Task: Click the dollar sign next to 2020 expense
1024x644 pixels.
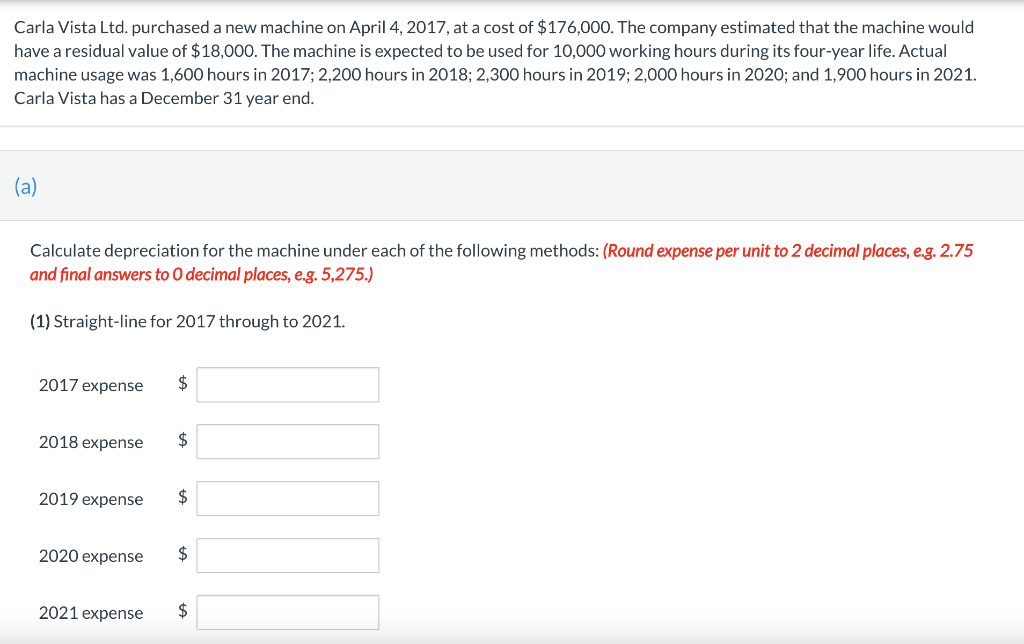Action: pos(181,555)
